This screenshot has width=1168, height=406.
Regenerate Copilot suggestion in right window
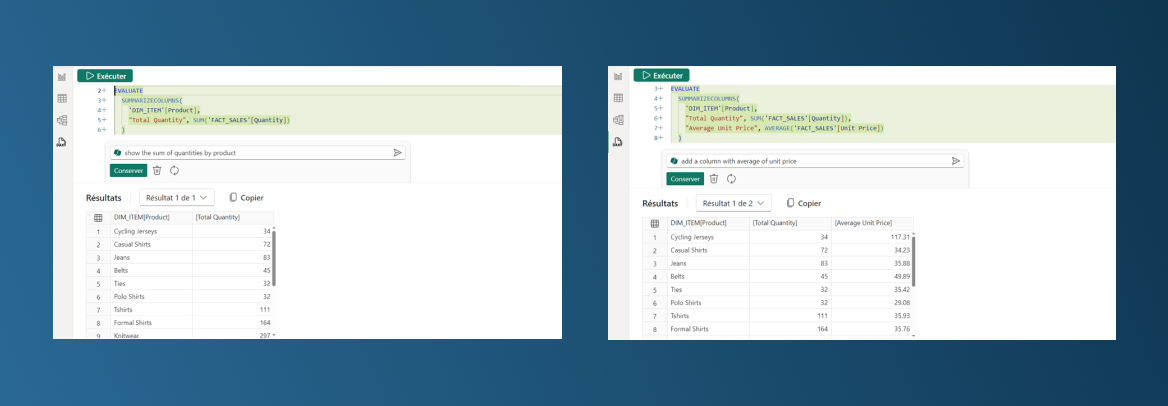(731, 179)
